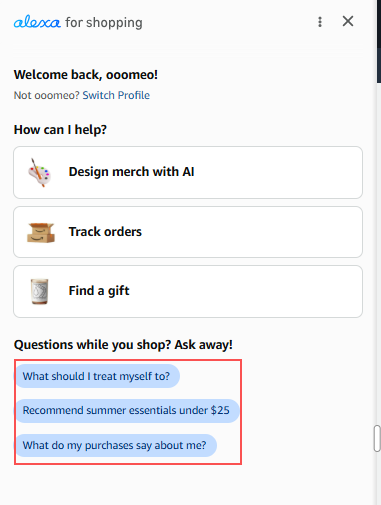Ask What should I treat myself to?

pos(97,376)
